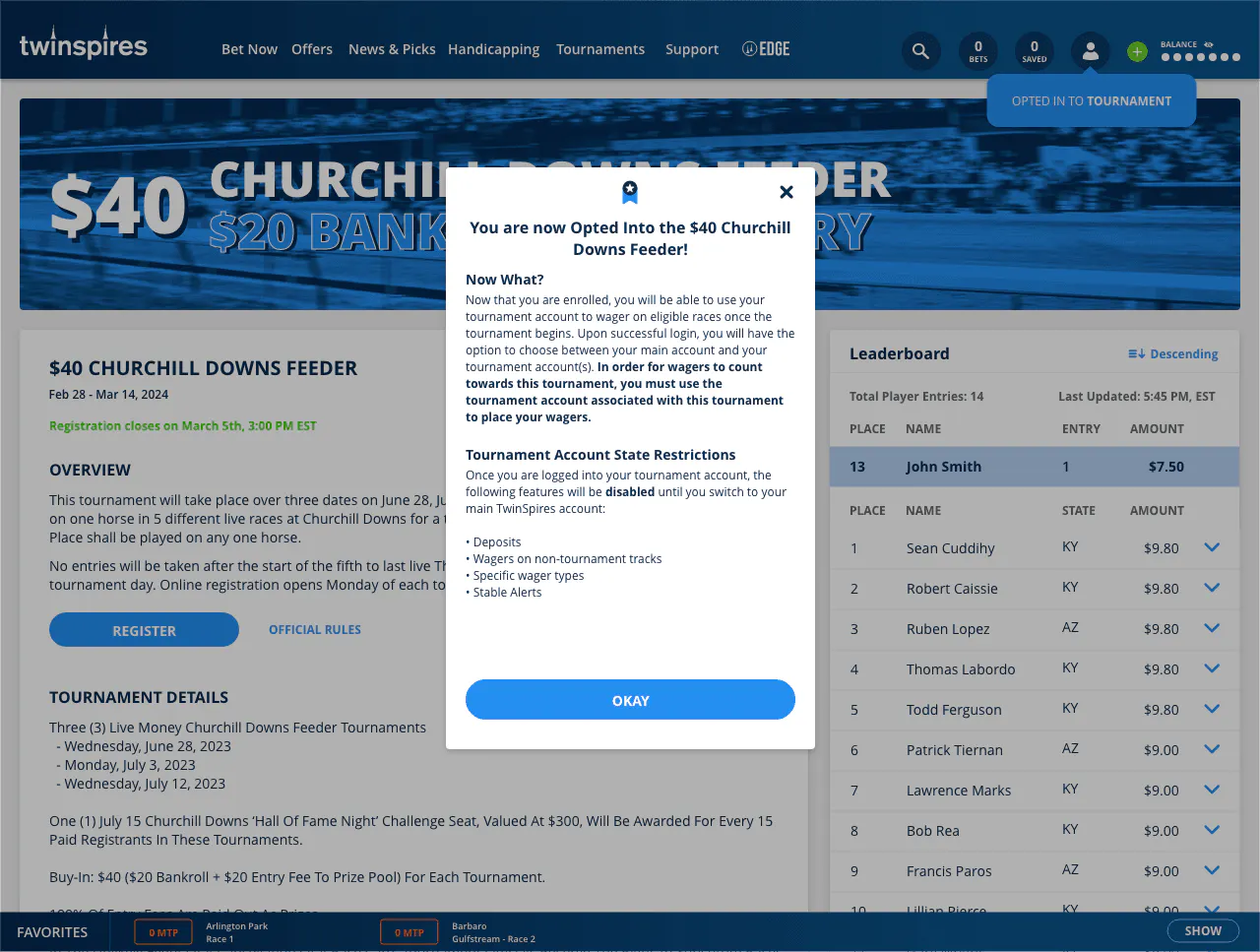Click the OVERVIEW heading

90,471
